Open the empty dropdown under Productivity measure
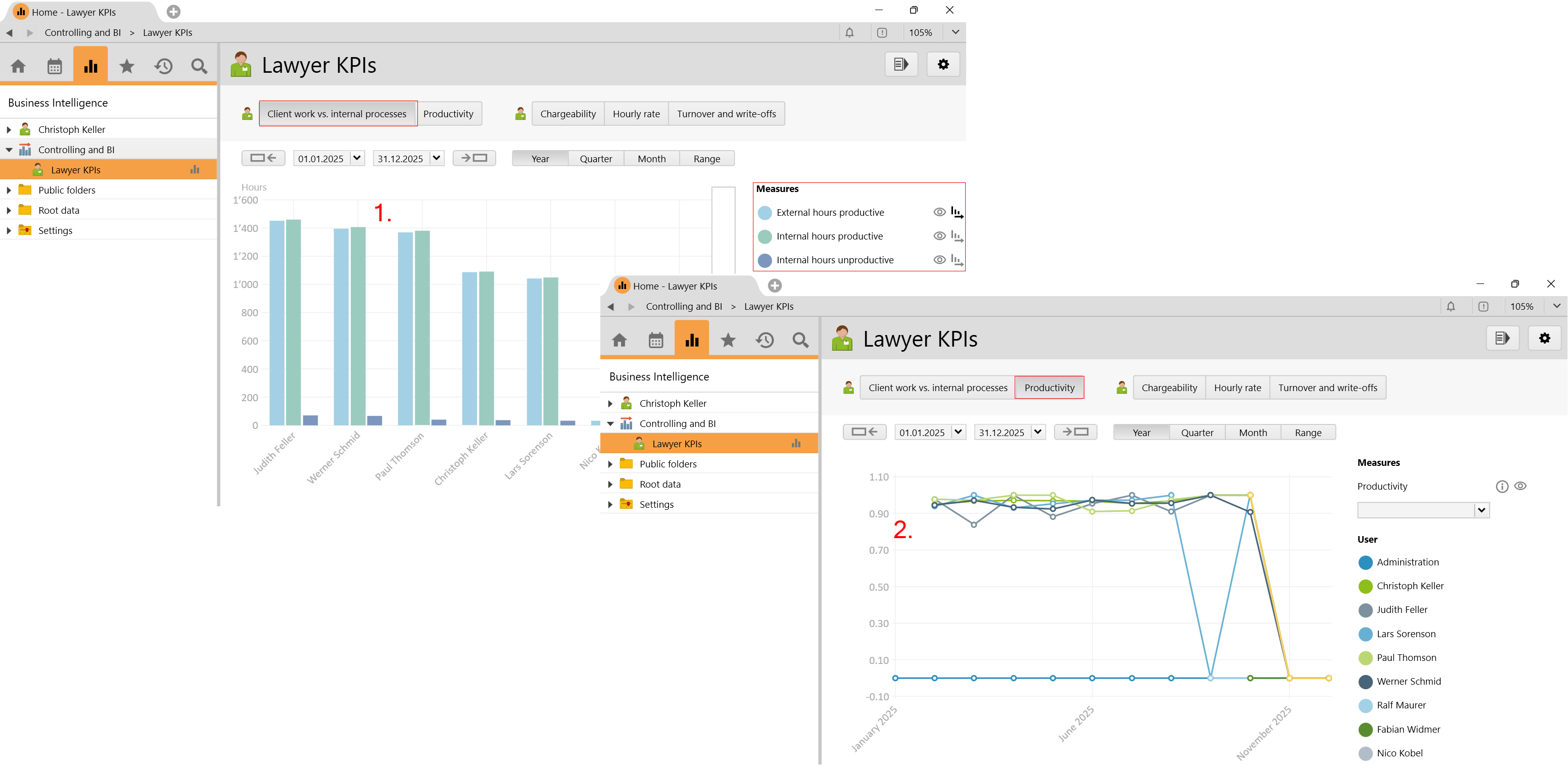The height and width of the screenshot is (765, 1568). click(1481, 510)
